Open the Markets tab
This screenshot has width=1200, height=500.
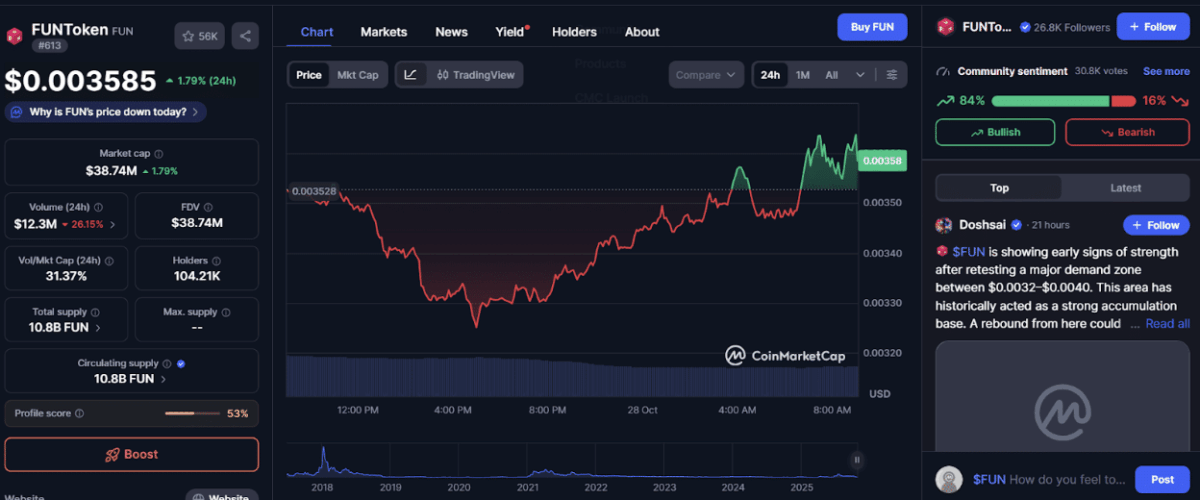(x=384, y=32)
